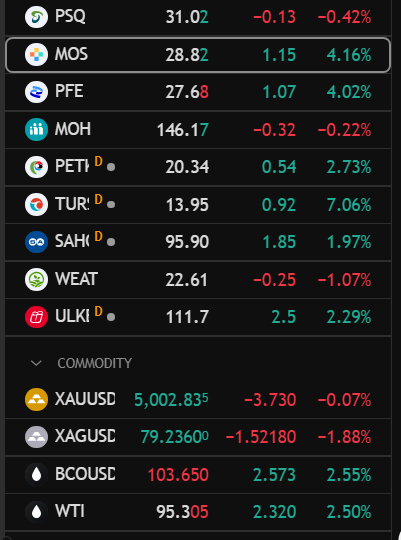The width and height of the screenshot is (401, 540).
Task: Click the BCOUSD oil drop icon
Action: pos(36,474)
